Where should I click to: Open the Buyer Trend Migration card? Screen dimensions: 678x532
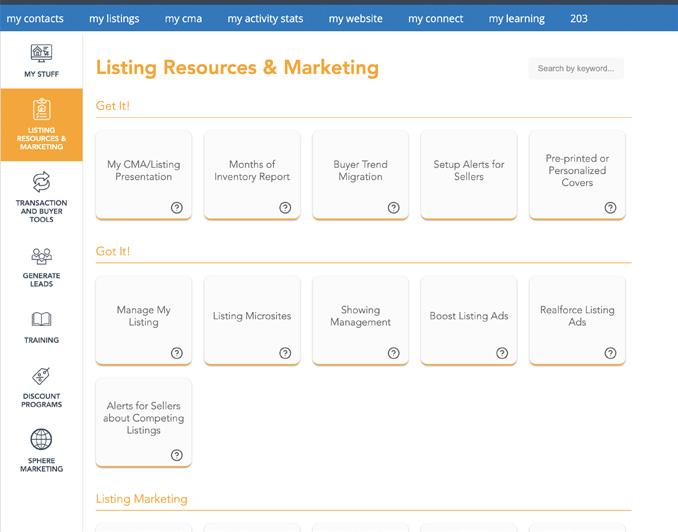360,171
